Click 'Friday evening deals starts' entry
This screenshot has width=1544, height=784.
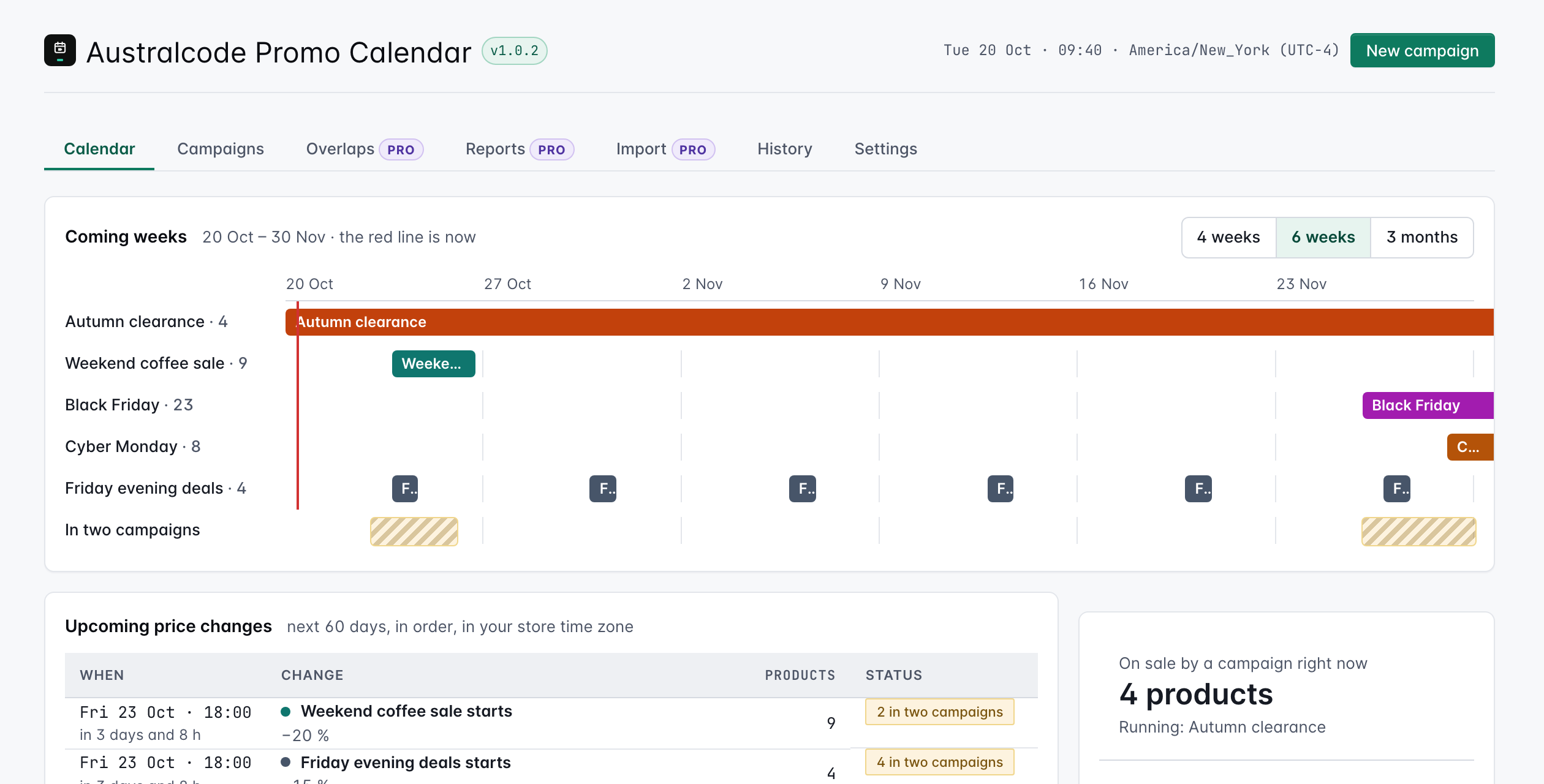coord(406,763)
